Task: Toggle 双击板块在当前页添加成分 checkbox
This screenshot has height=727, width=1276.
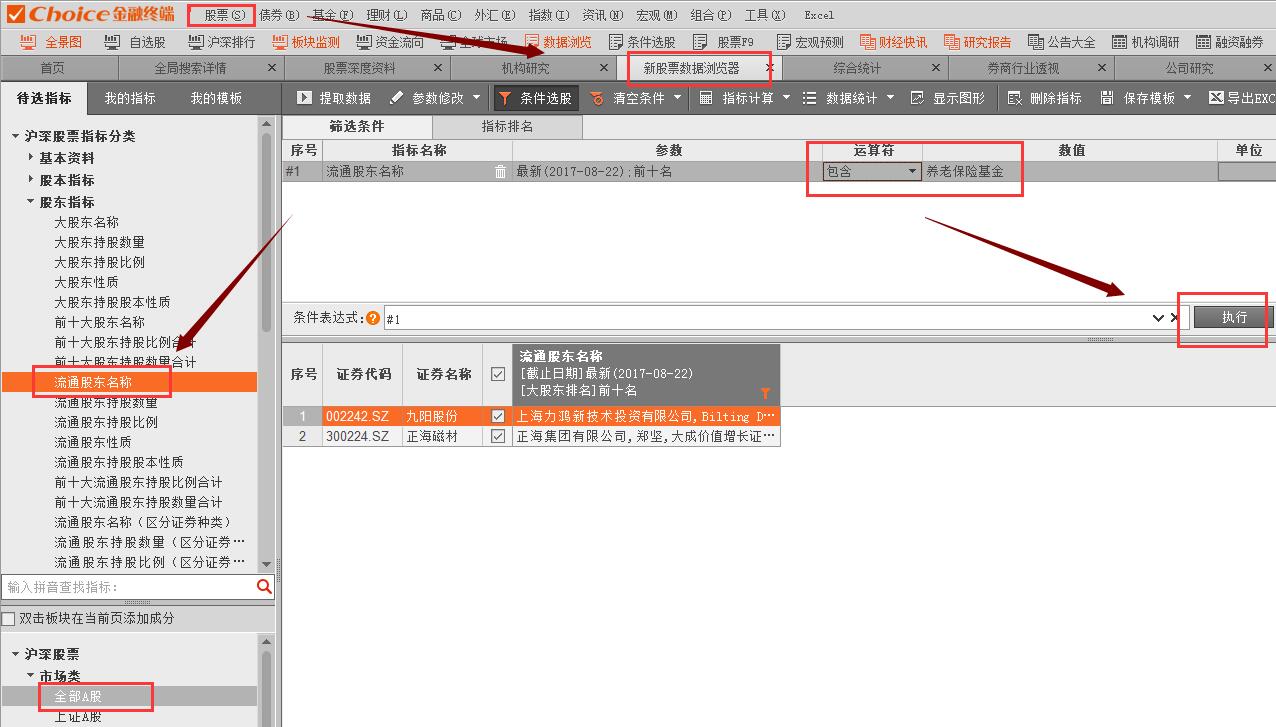Action: (x=9, y=619)
